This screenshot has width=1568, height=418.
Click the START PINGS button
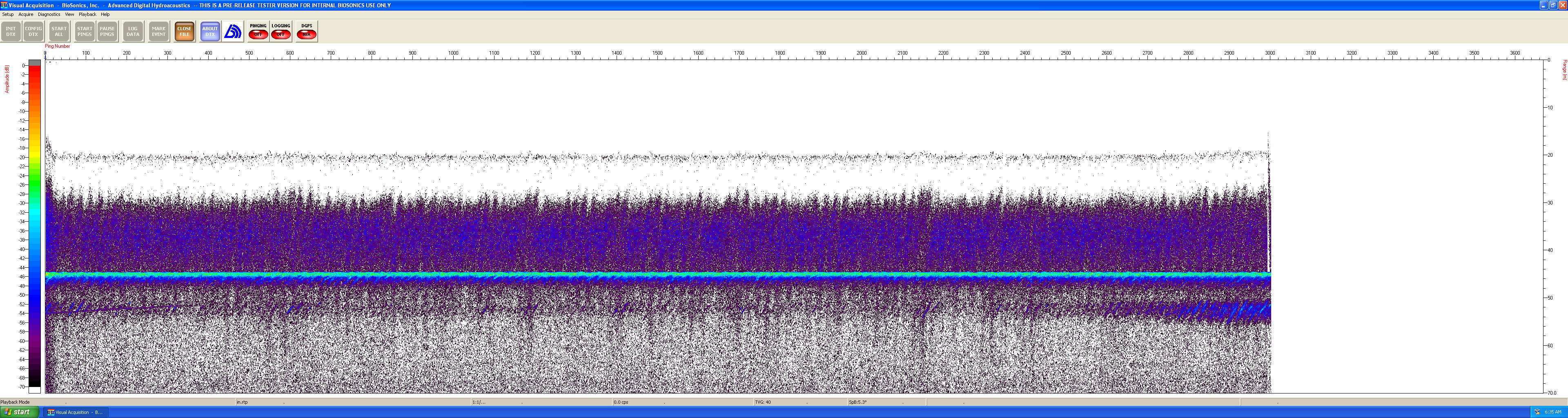[x=85, y=32]
